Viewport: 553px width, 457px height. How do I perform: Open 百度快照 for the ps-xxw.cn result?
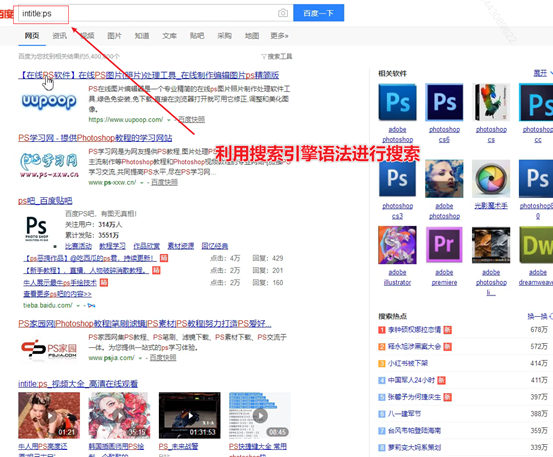coord(164,182)
